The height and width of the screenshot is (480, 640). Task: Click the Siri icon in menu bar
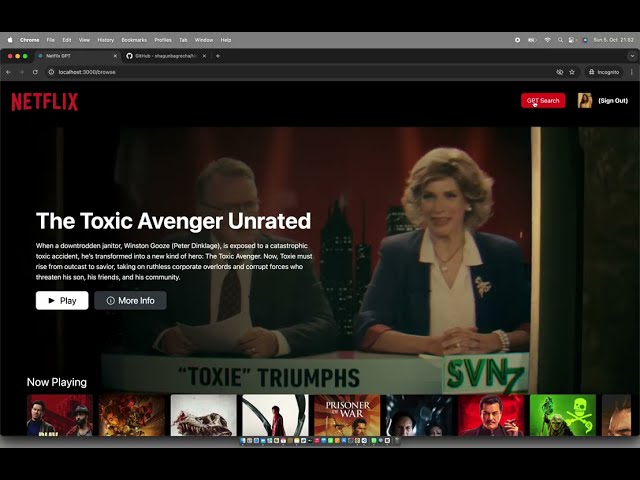click(585, 40)
